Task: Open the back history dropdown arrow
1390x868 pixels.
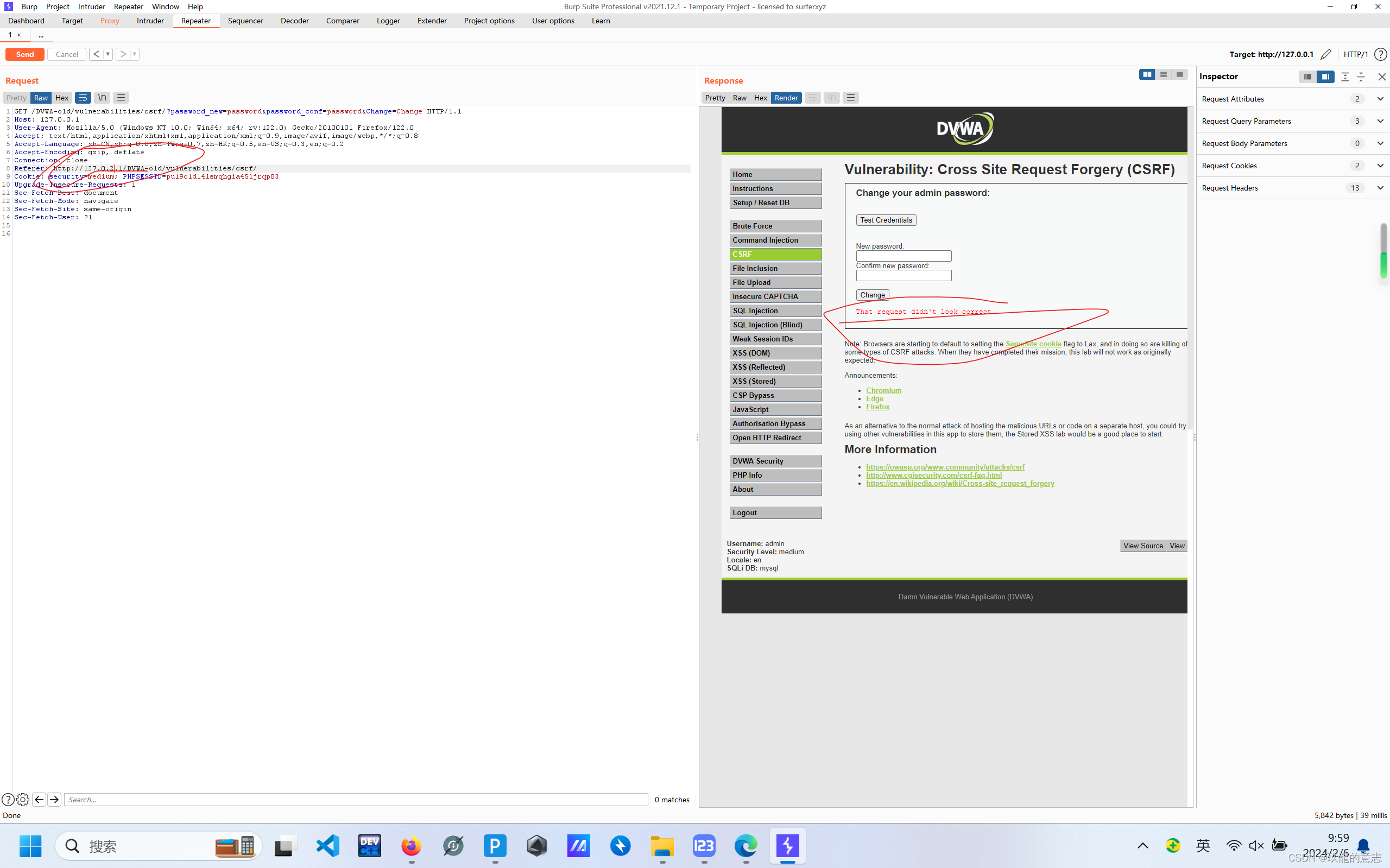Action: (108, 54)
